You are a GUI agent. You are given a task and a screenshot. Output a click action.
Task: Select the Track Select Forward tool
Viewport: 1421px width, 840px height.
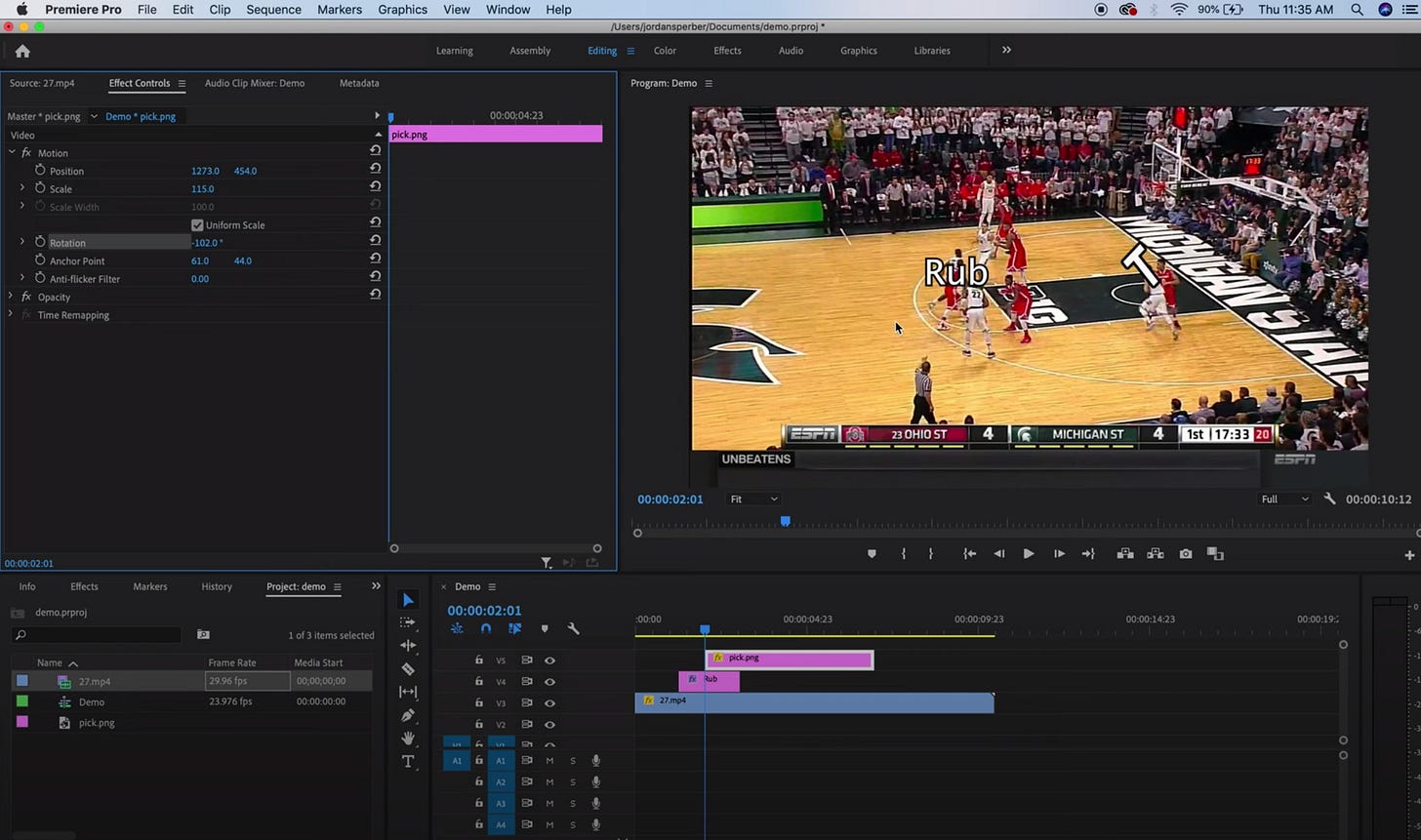[x=408, y=622]
